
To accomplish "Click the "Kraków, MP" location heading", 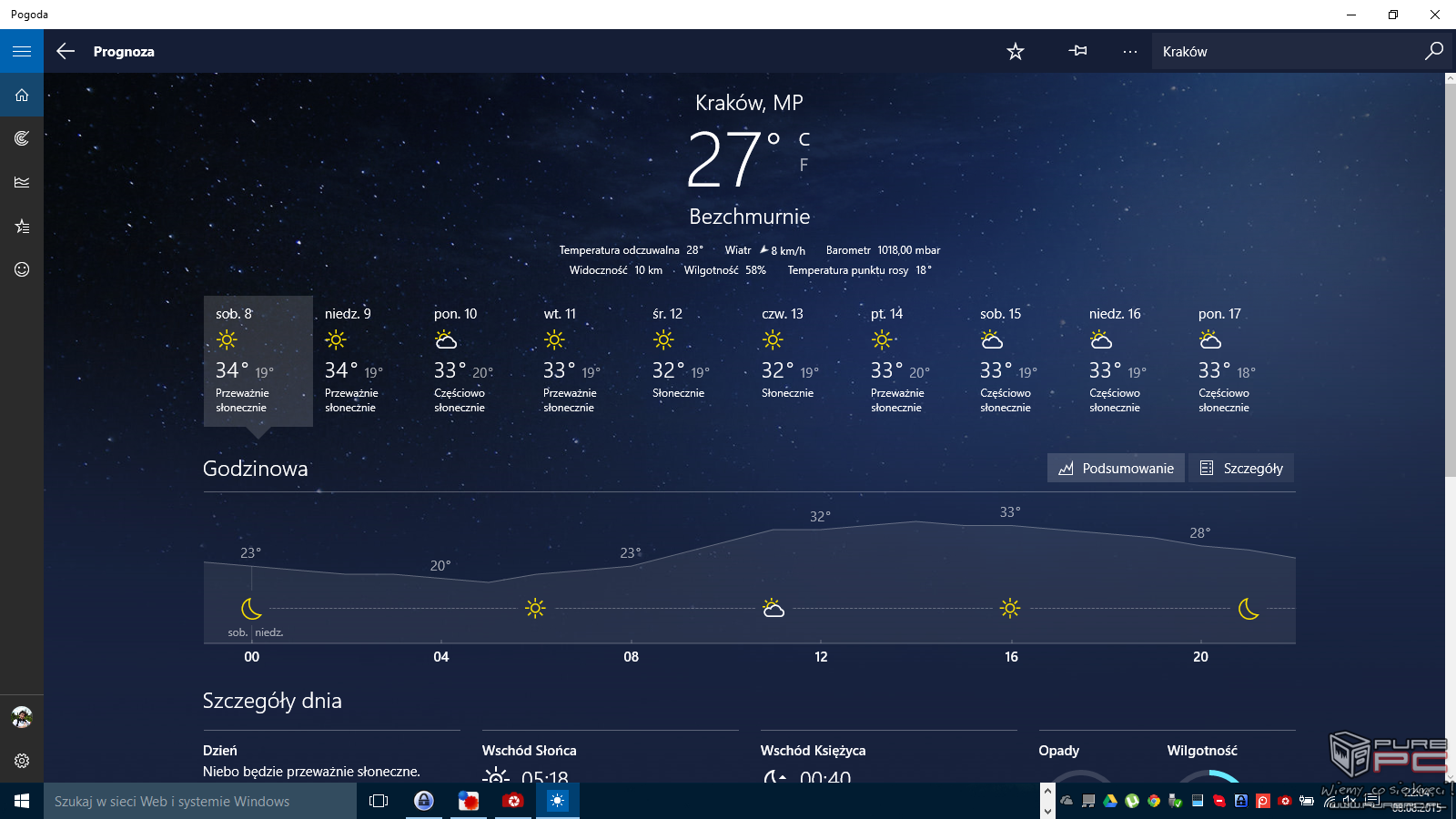I will (749, 103).
